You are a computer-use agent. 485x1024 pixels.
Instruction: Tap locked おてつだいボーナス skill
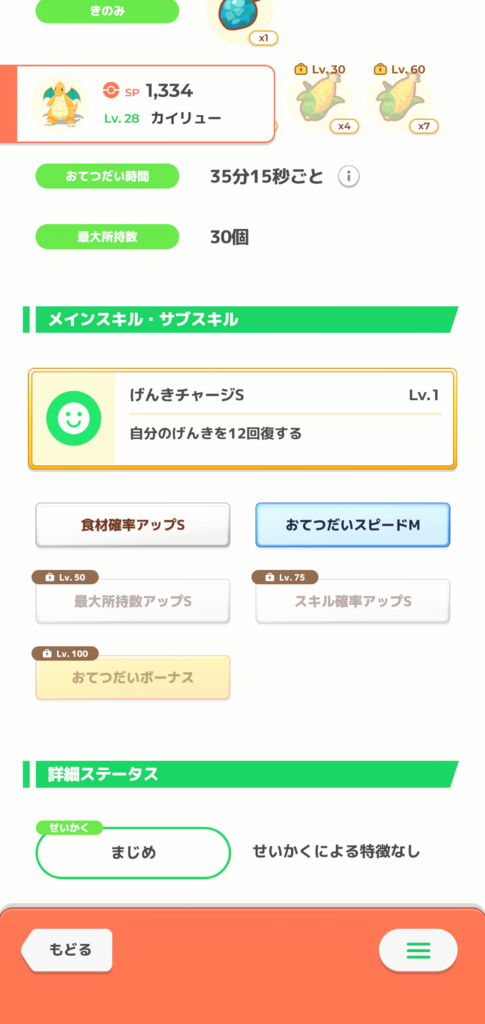[133, 677]
